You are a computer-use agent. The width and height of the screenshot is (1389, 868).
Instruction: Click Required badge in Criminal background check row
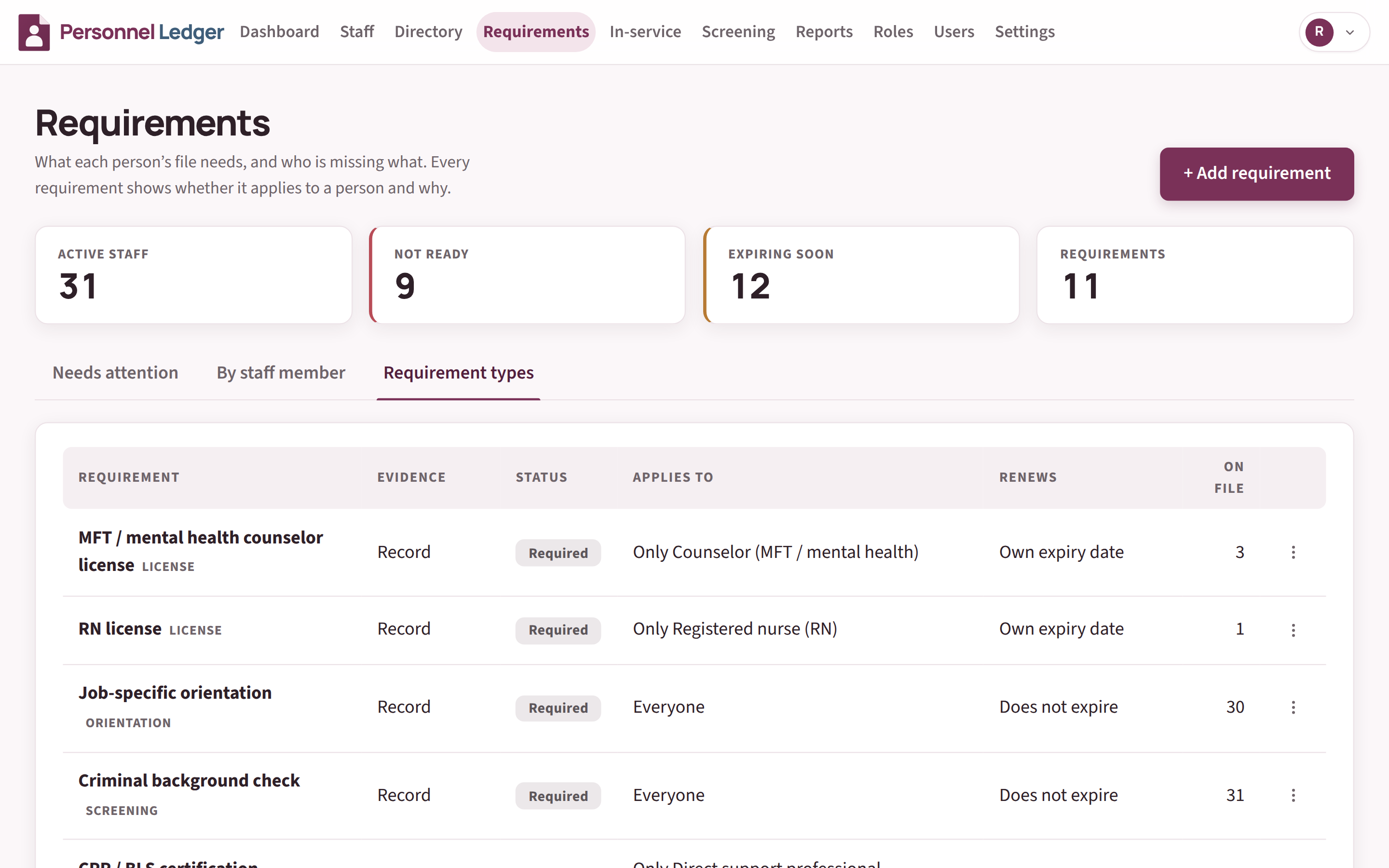coord(558,796)
